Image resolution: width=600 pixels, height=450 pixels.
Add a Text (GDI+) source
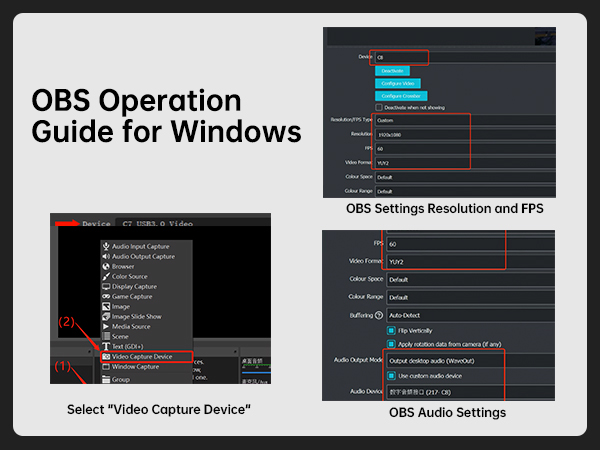146,346
